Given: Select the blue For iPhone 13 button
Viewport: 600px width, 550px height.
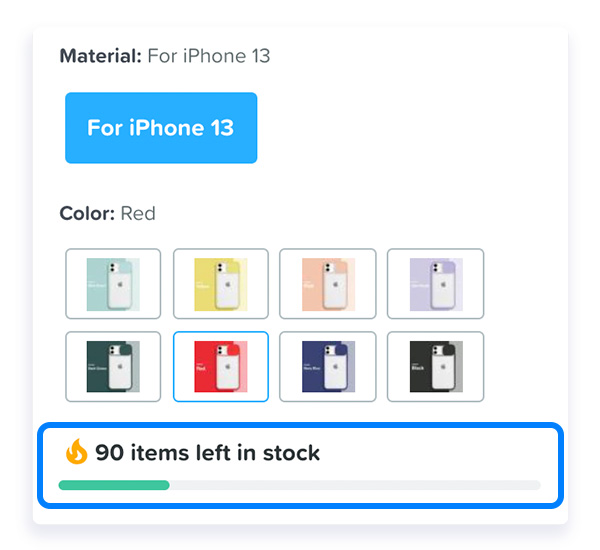Looking at the screenshot, I should pos(161,128).
